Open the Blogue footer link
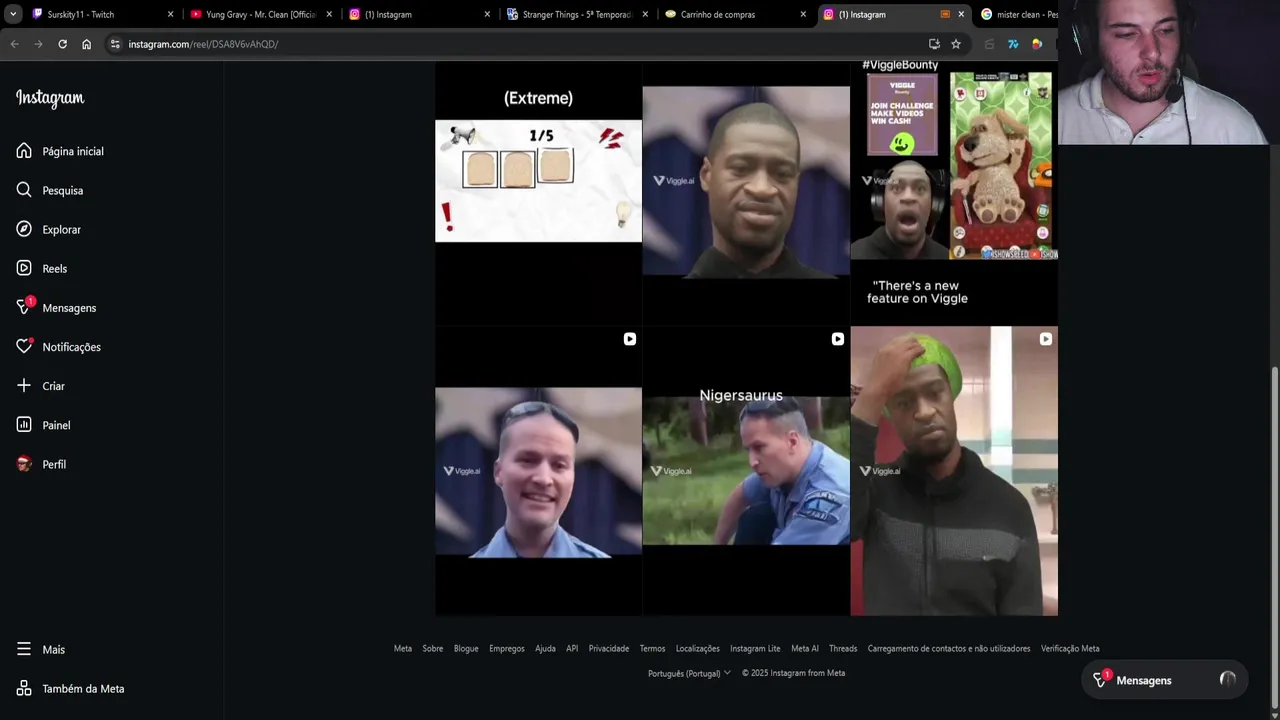Screen dimensions: 1280x720 466,648
